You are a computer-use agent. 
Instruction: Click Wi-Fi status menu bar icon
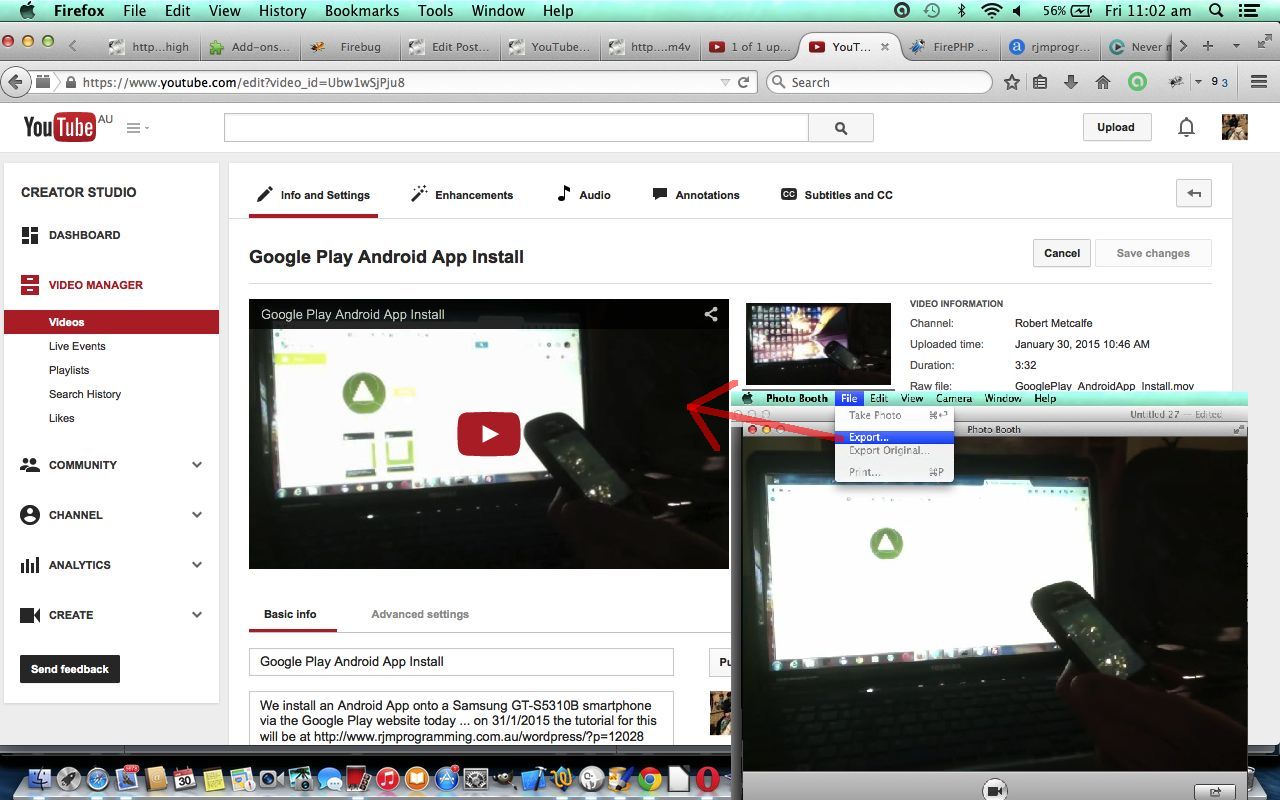[991, 11]
